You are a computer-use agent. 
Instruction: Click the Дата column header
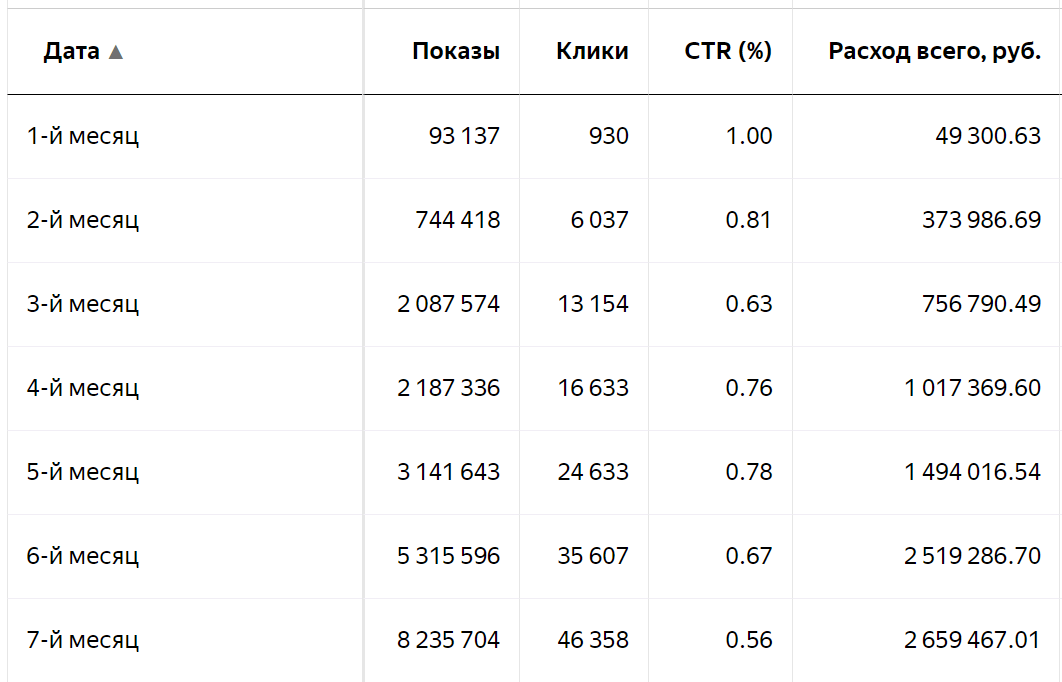[72, 52]
